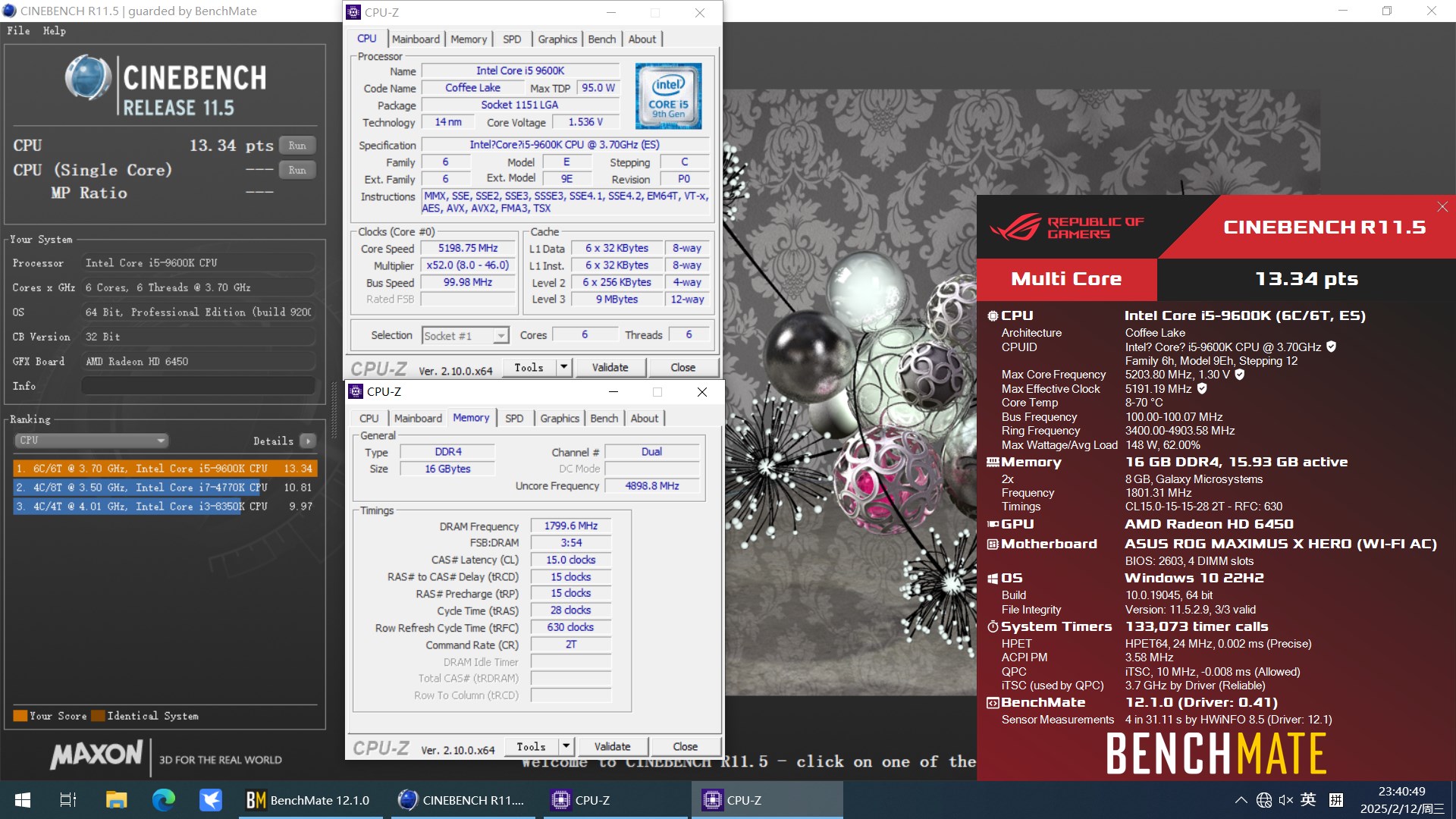
Task: Open Bench tab in lower CPU-Z
Action: pos(604,419)
